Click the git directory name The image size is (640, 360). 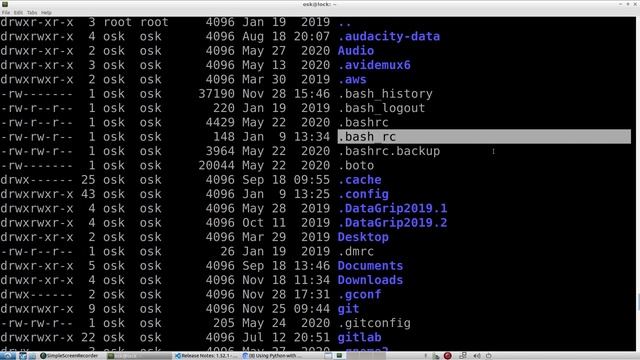click(x=349, y=309)
